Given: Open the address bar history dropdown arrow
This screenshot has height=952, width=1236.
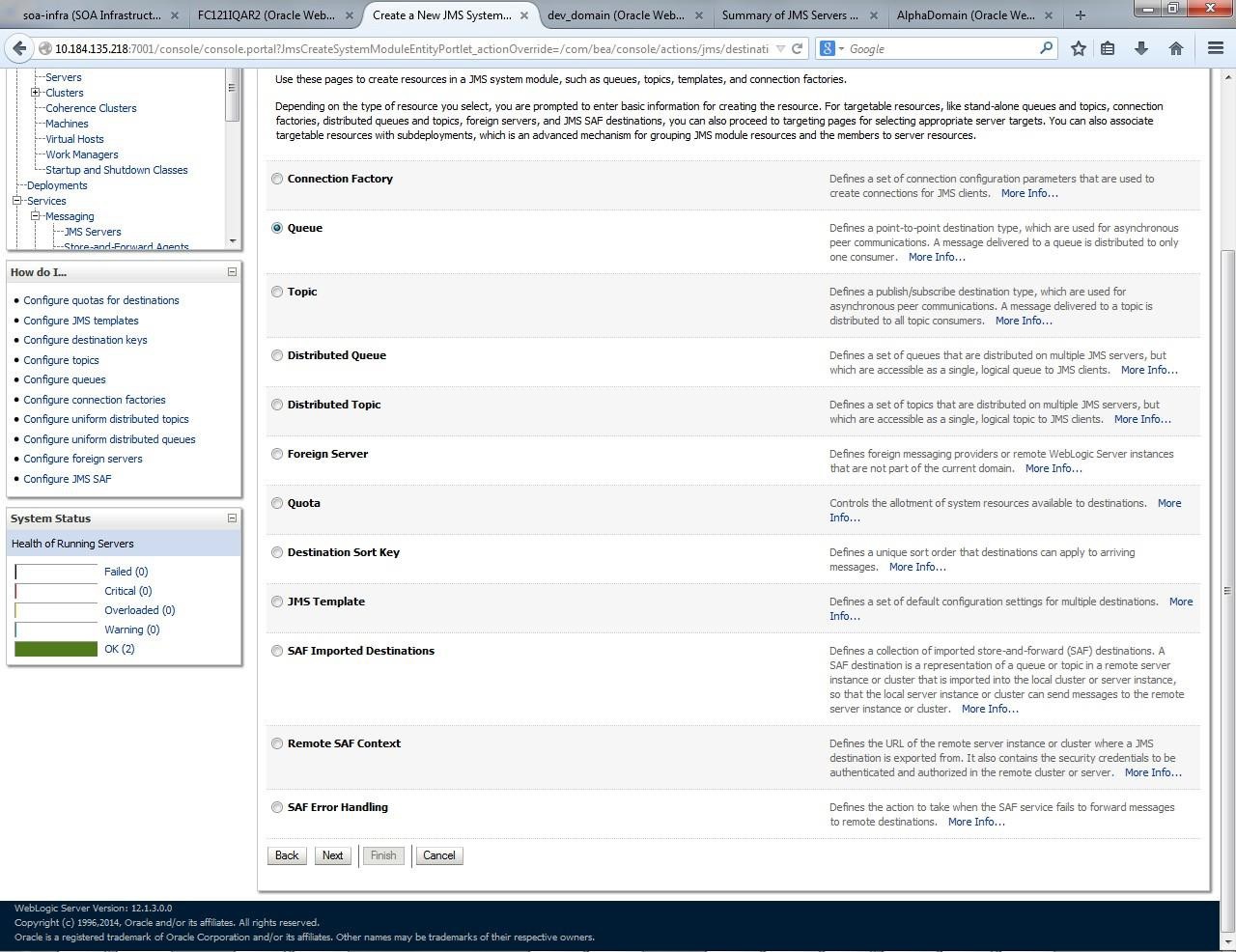Looking at the screenshot, I should pyautogui.click(x=780, y=48).
